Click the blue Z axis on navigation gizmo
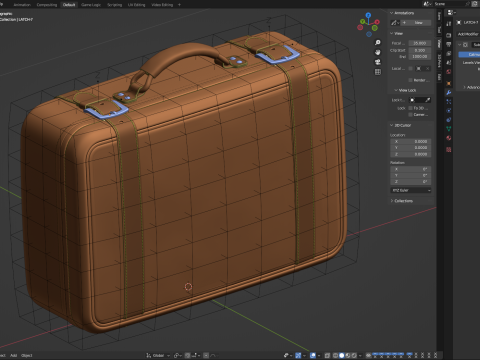This screenshot has height=360, width=480. 368,15
